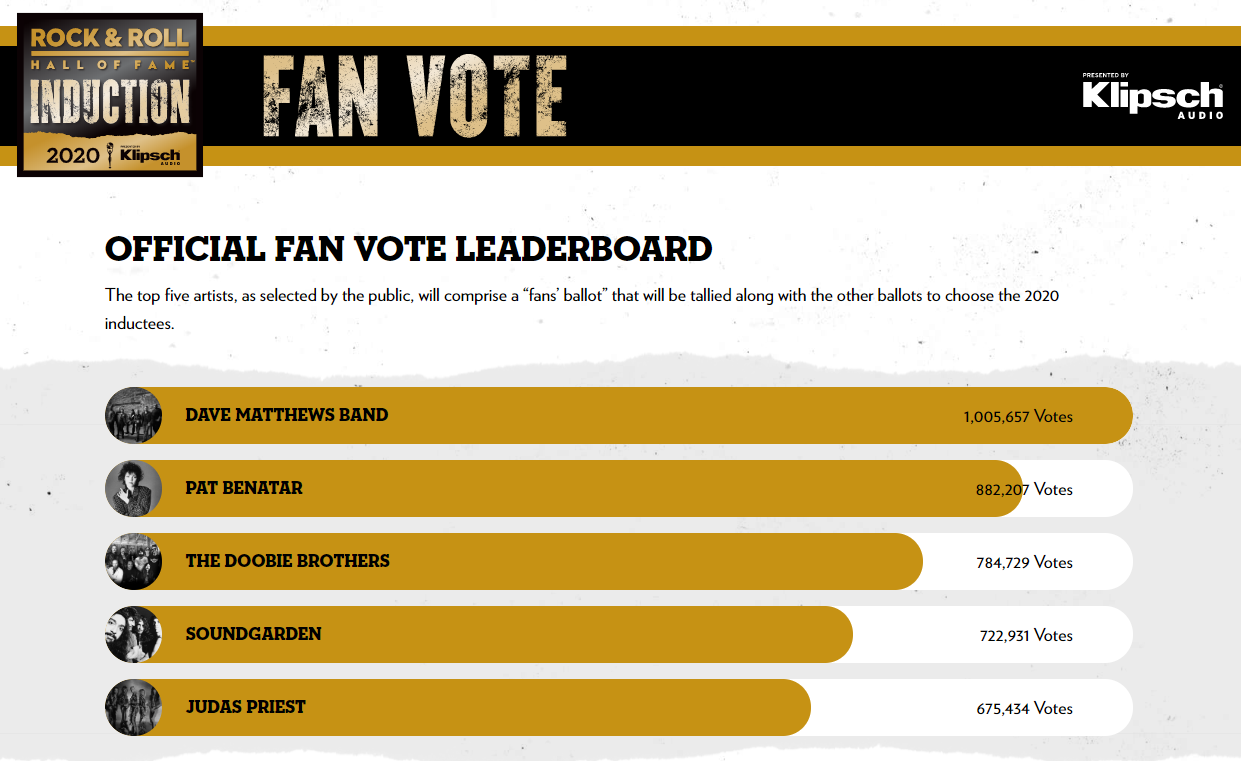Screen dimensions: 1241x761
Task: Click the 722,931 Votes count
Action: [1026, 635]
